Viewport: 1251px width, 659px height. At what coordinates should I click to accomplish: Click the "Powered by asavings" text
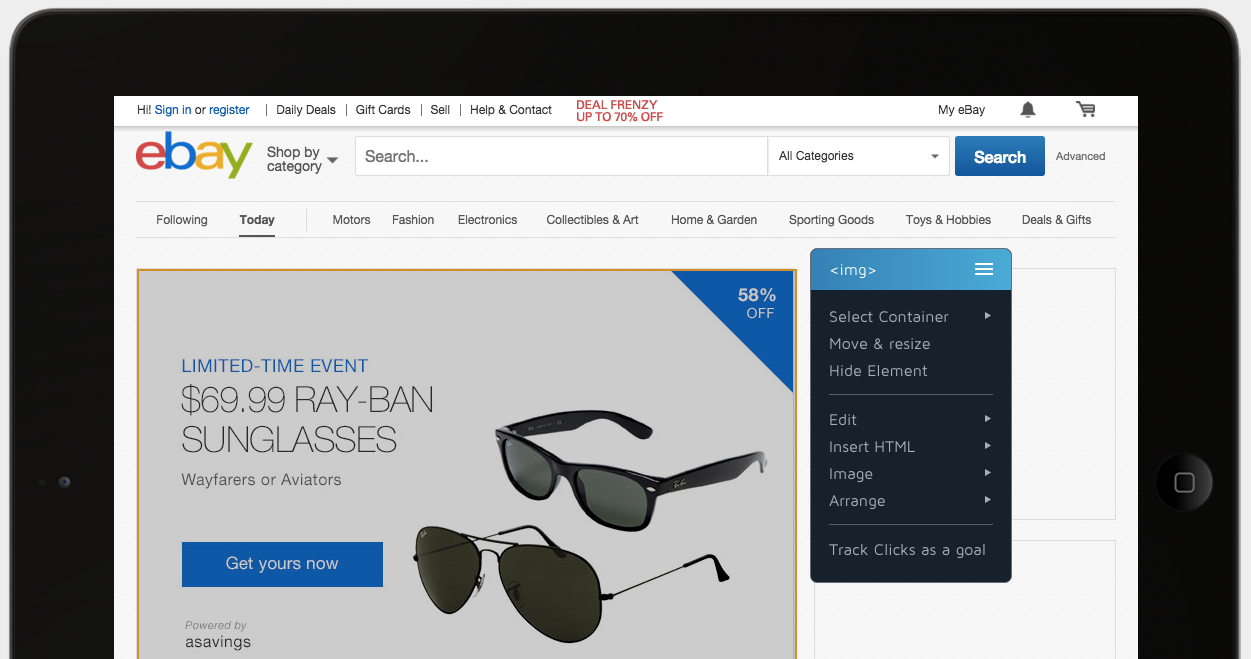point(218,634)
